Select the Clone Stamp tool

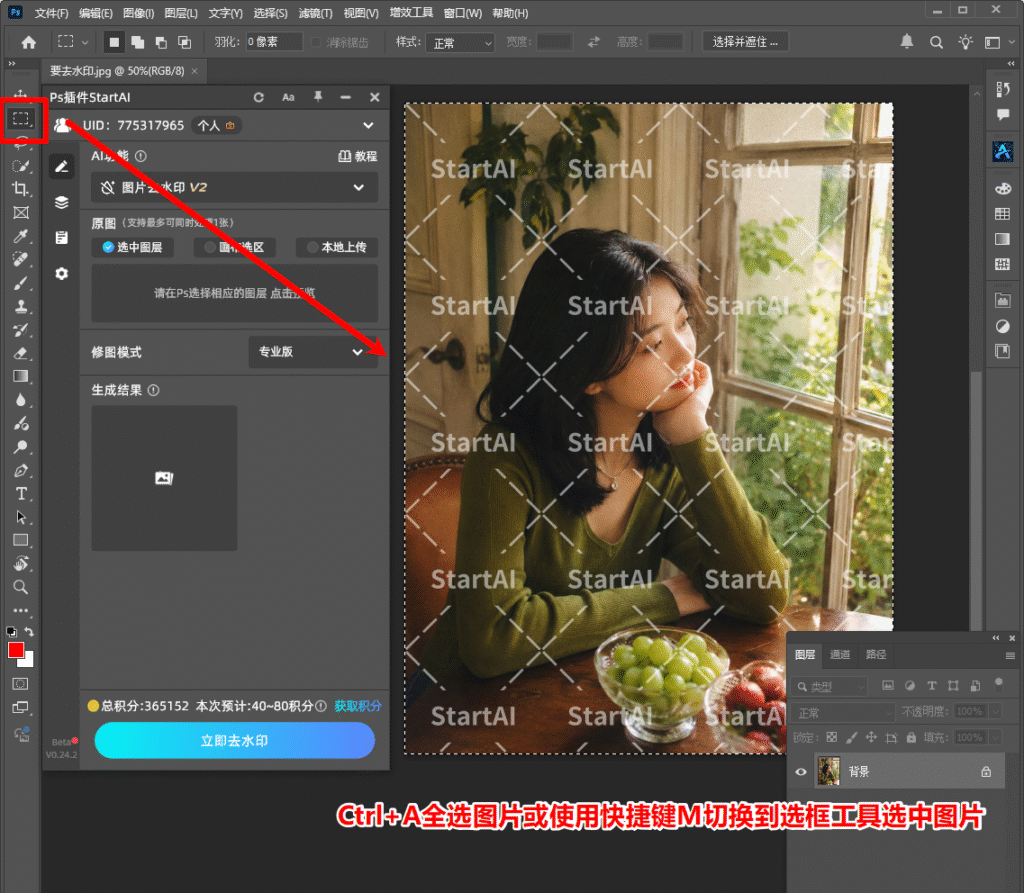click(21, 306)
